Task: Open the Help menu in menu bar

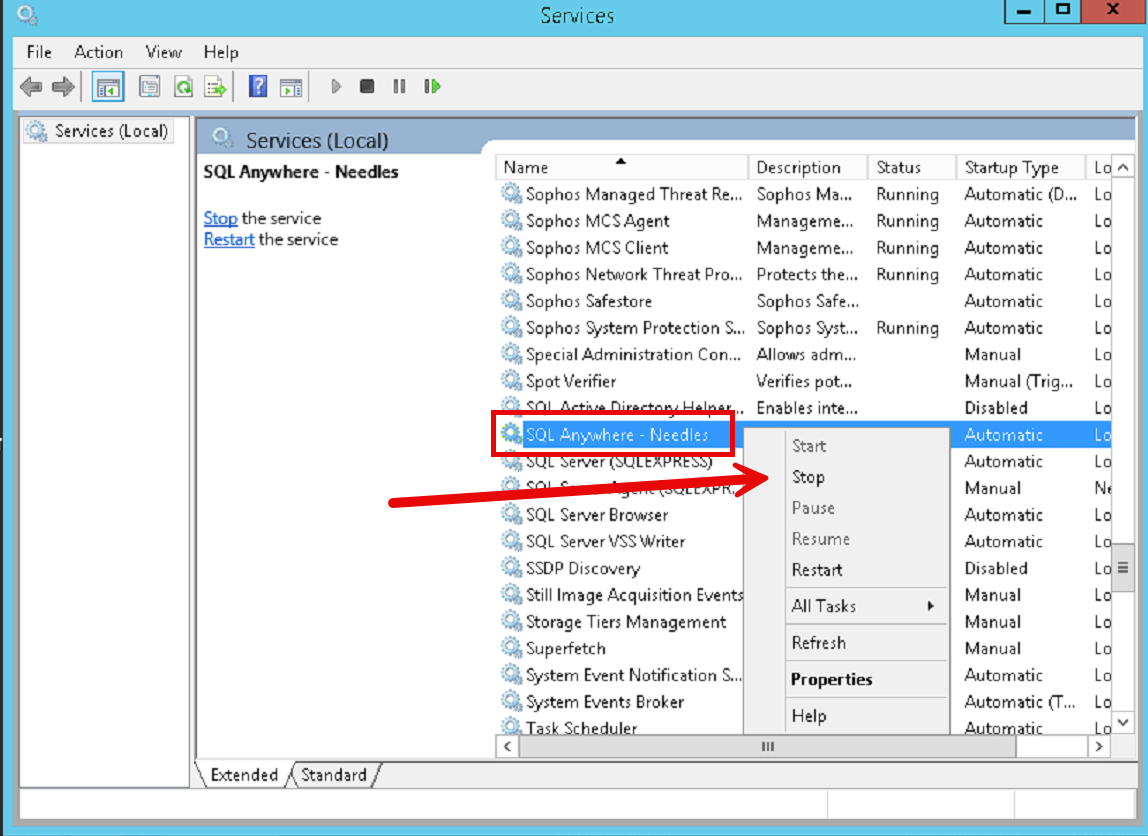Action: click(x=221, y=52)
